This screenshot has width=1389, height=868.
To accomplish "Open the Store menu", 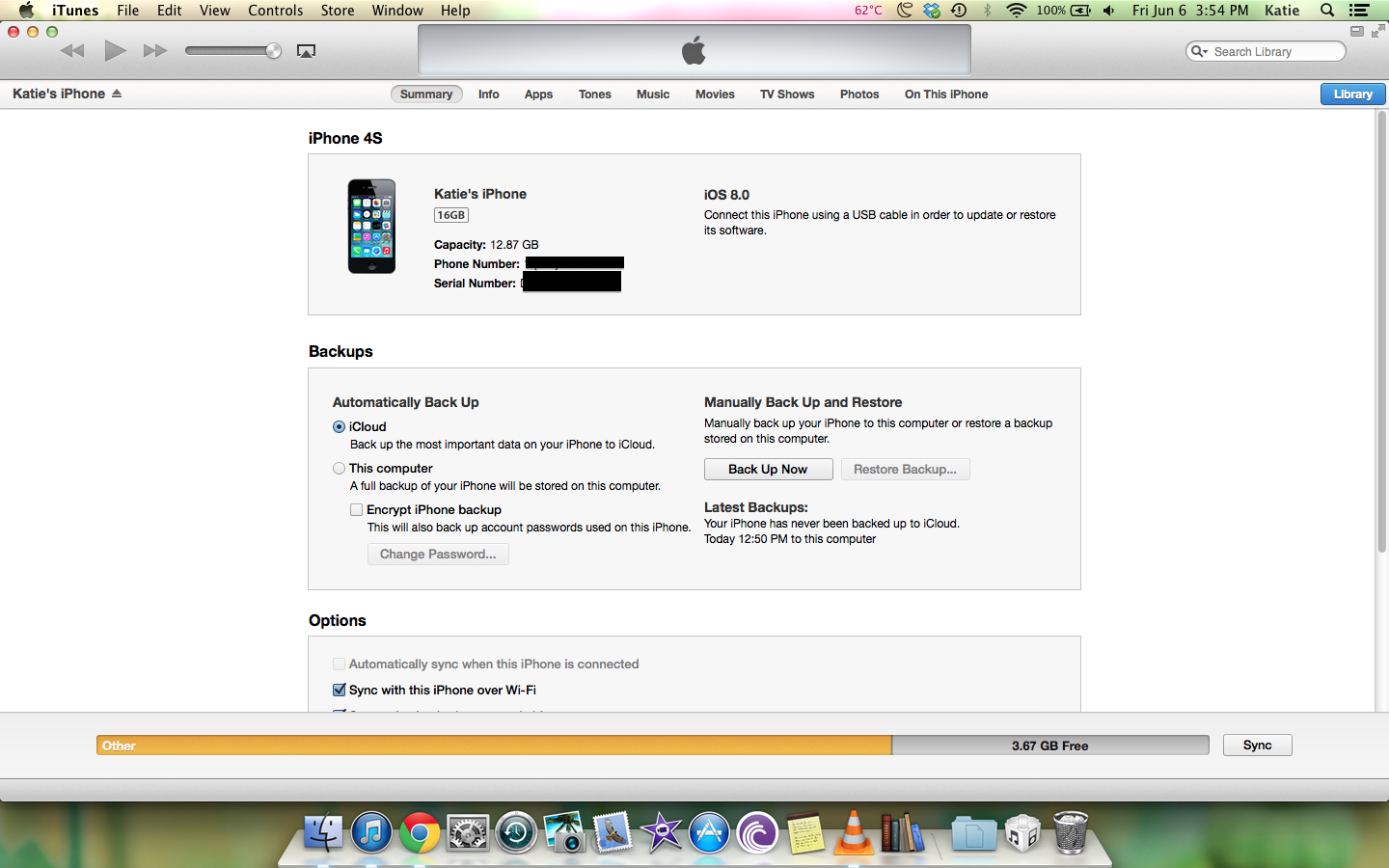I will pyautogui.click(x=338, y=11).
